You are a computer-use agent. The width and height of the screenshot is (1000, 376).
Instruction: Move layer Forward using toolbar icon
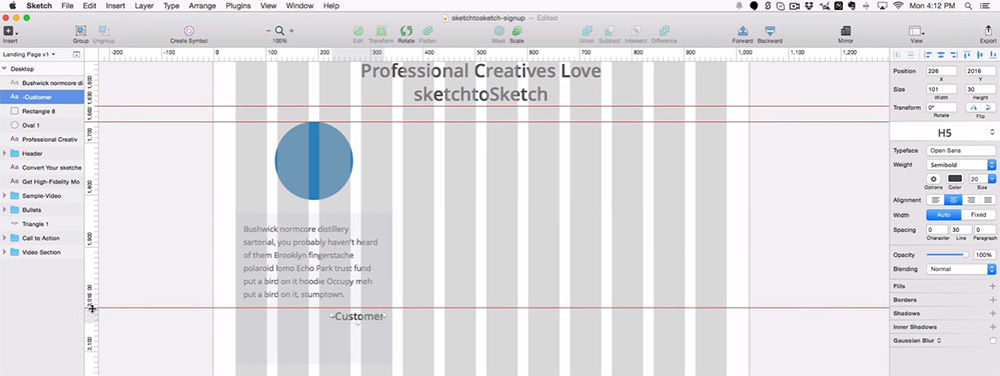coord(742,31)
